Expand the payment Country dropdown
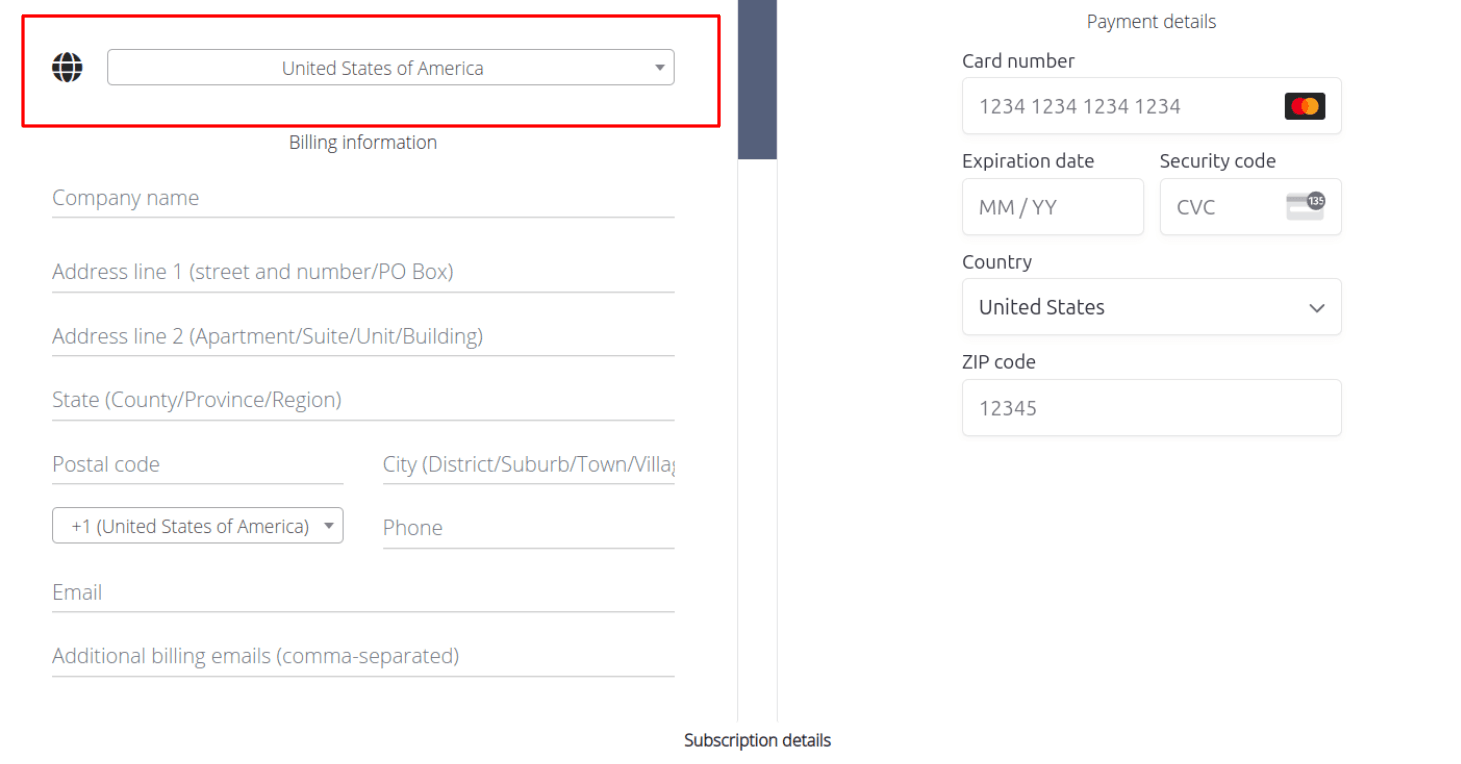The image size is (1461, 764). pos(1151,307)
